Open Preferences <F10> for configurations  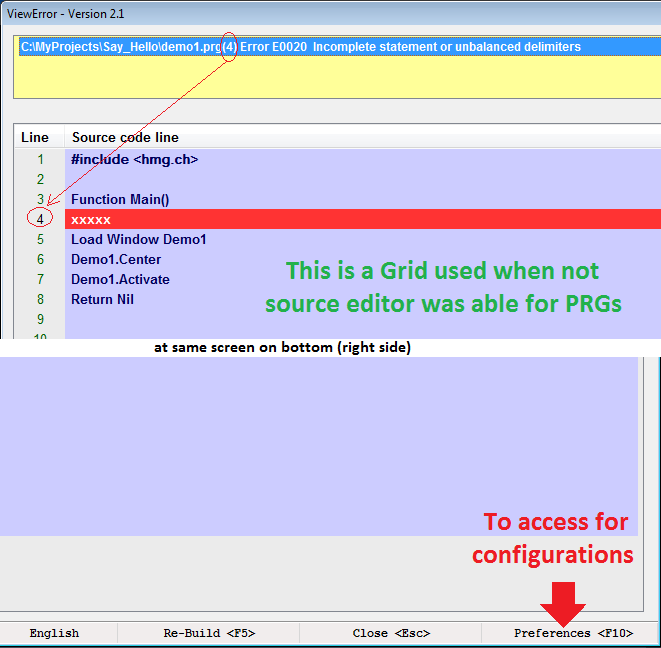[573, 633]
